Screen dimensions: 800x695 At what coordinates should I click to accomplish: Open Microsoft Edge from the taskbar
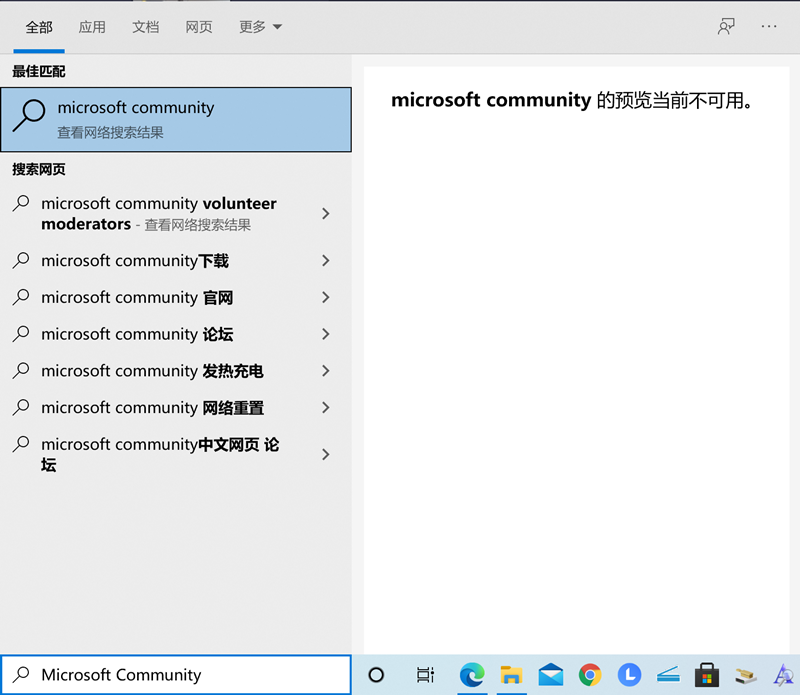(x=471, y=676)
